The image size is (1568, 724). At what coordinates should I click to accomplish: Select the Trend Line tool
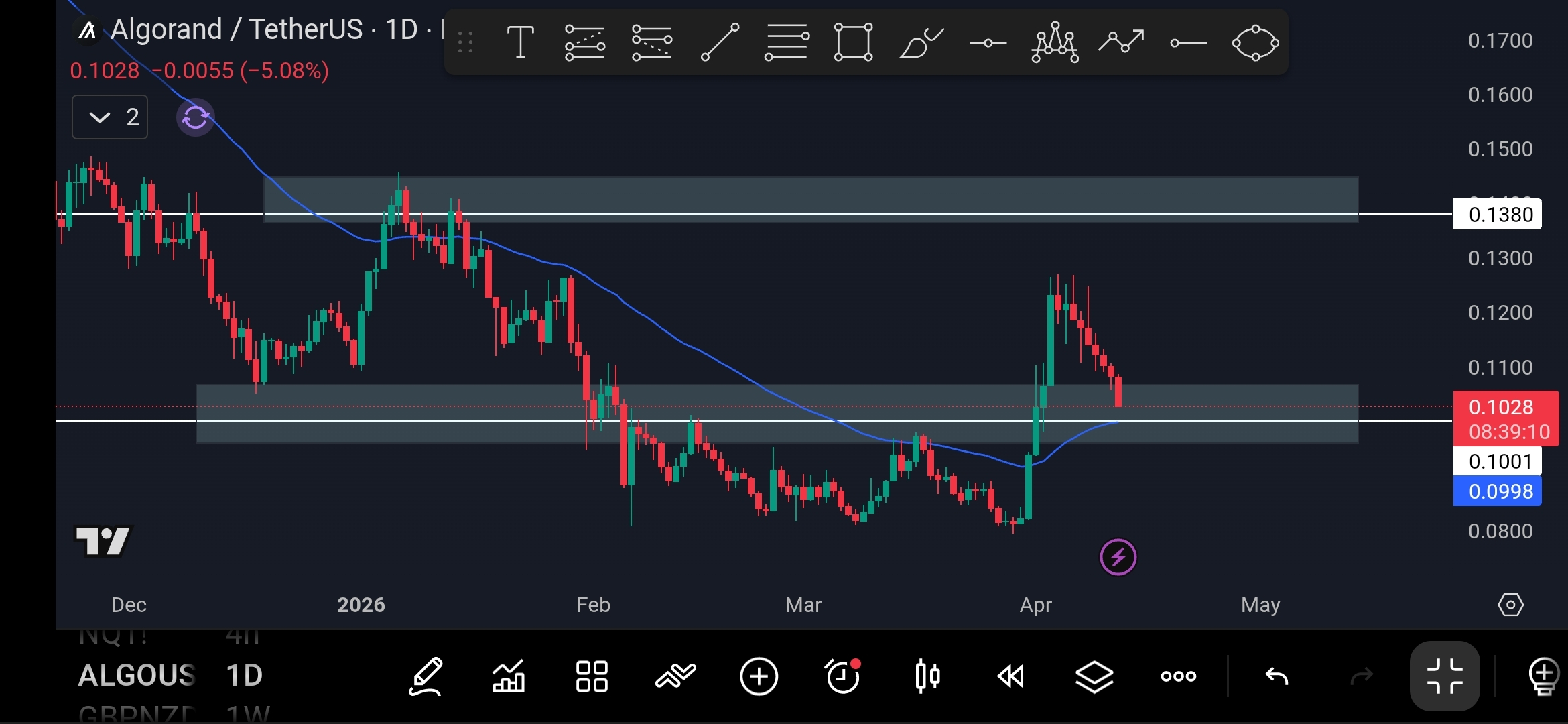tap(720, 43)
